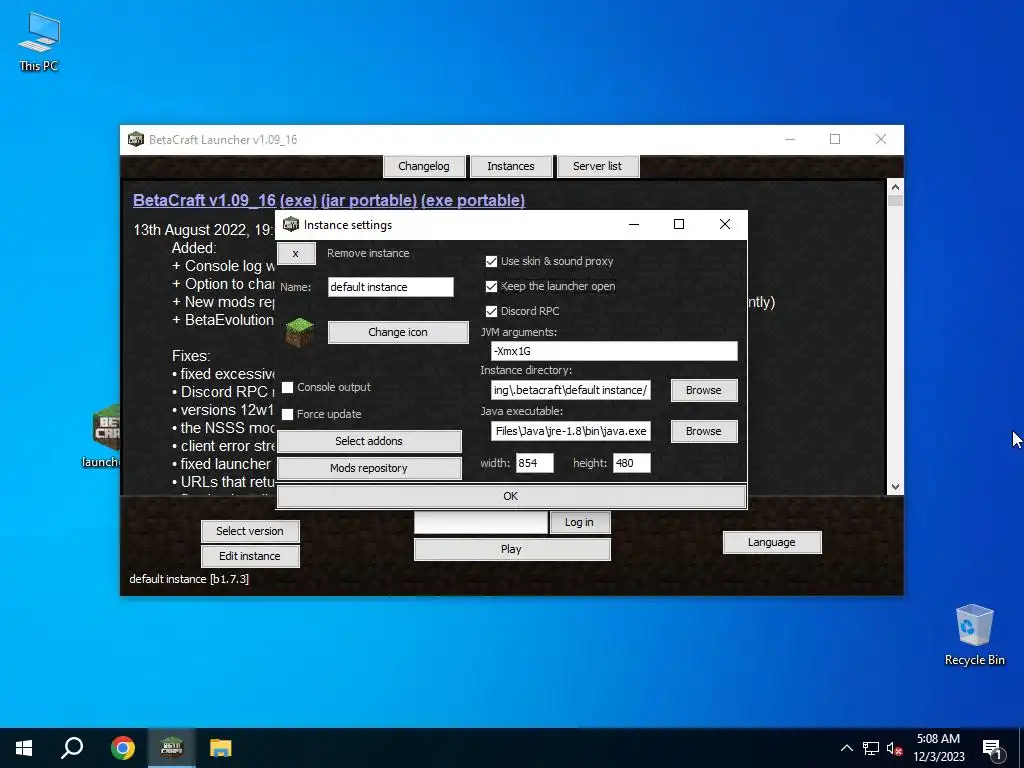Uncheck Keep the launcher open
Screen dimensions: 1024x768
491,286
